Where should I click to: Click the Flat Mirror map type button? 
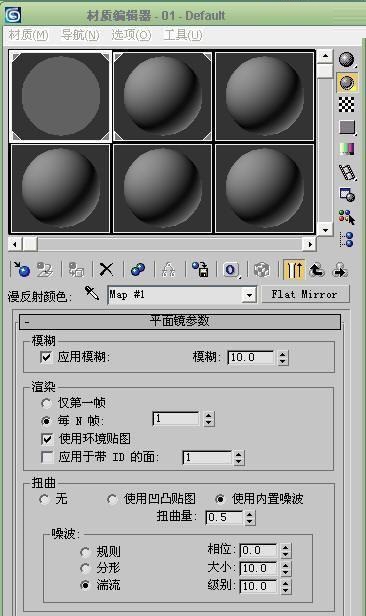[305, 294]
